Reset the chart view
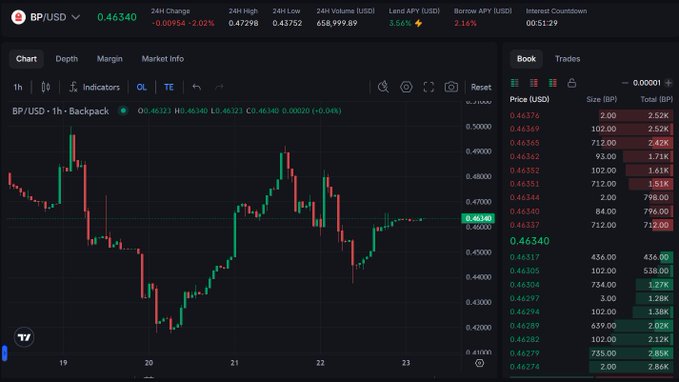679x382 pixels. [481, 87]
